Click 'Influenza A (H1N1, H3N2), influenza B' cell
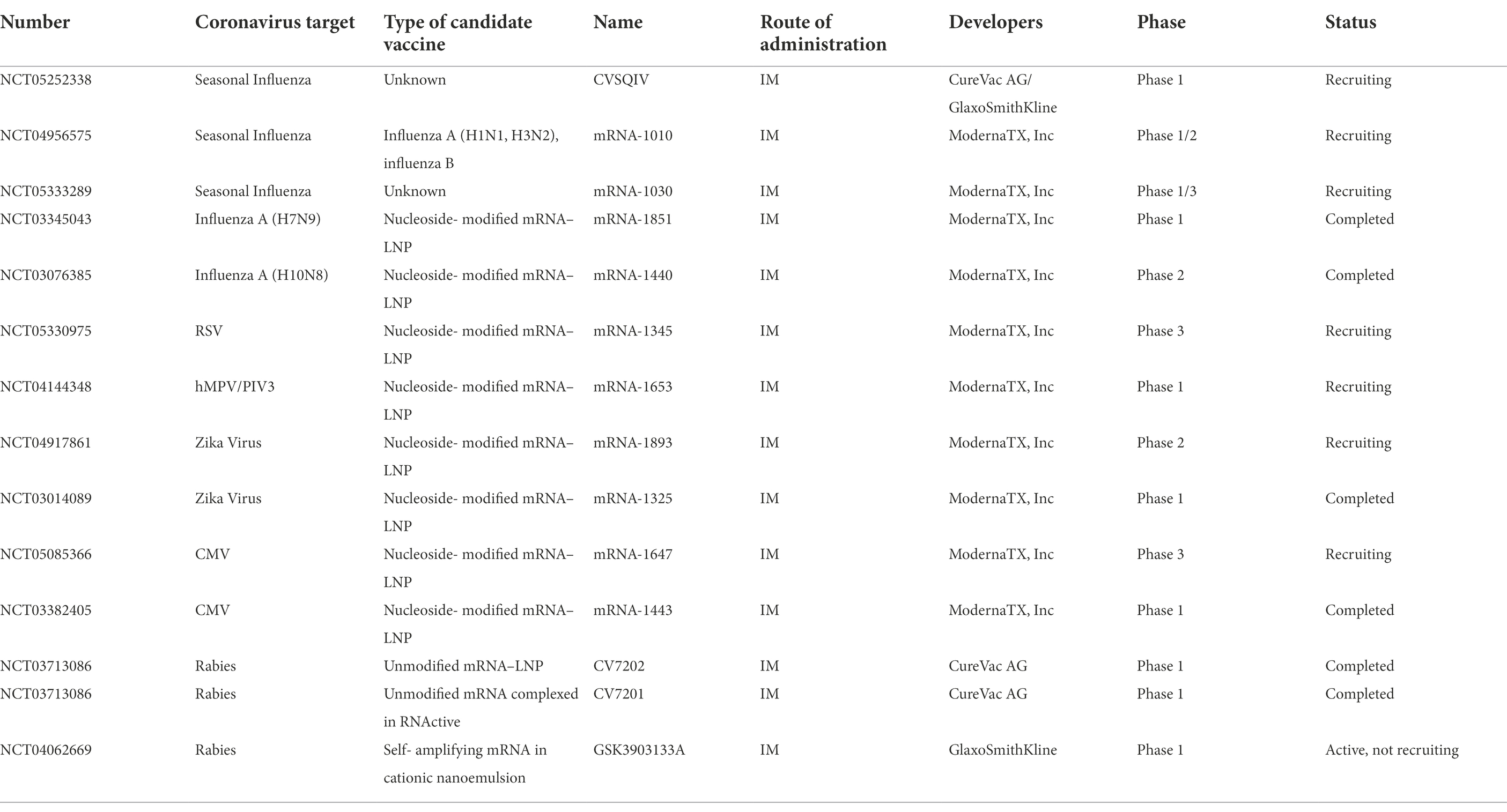The image size is (1507, 812). point(471,149)
